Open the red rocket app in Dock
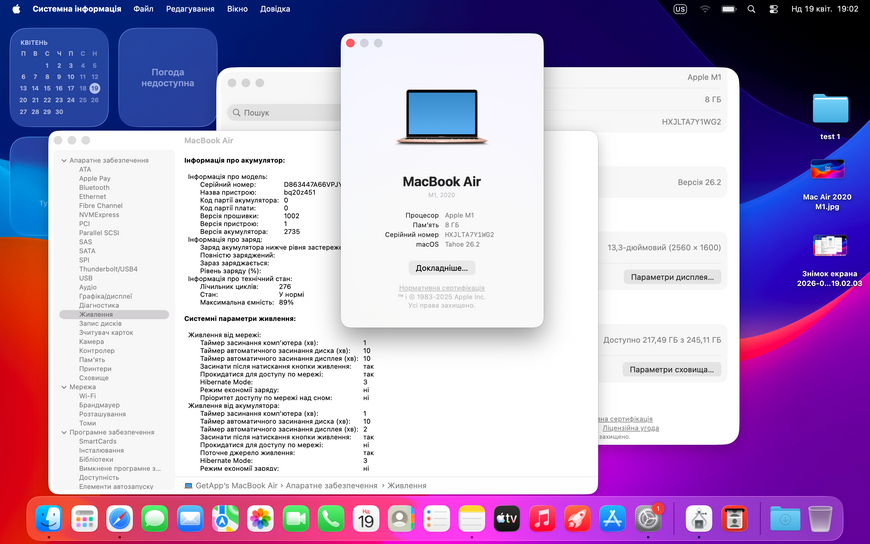 point(578,520)
